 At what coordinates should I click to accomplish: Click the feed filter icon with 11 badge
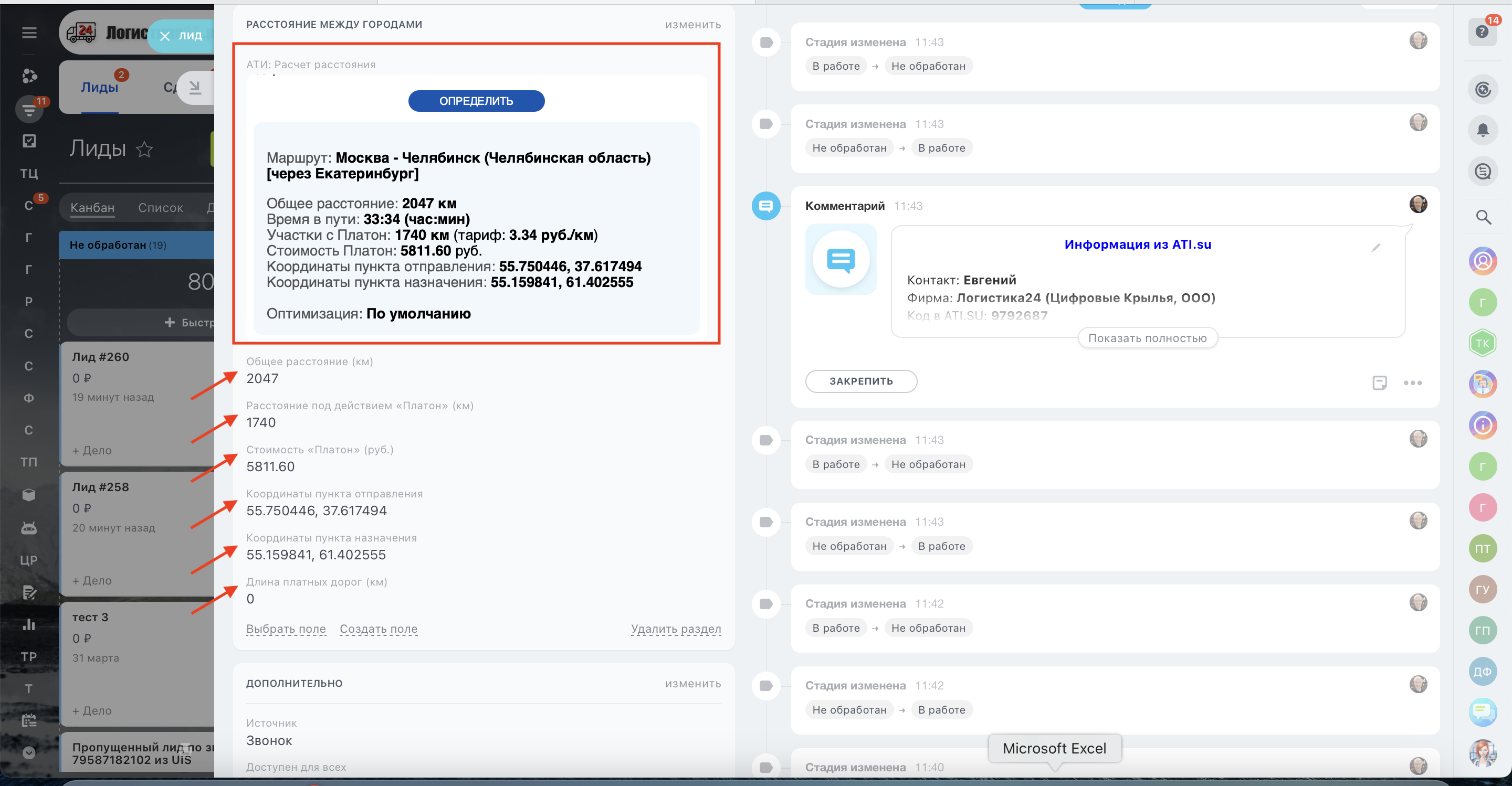click(29, 109)
